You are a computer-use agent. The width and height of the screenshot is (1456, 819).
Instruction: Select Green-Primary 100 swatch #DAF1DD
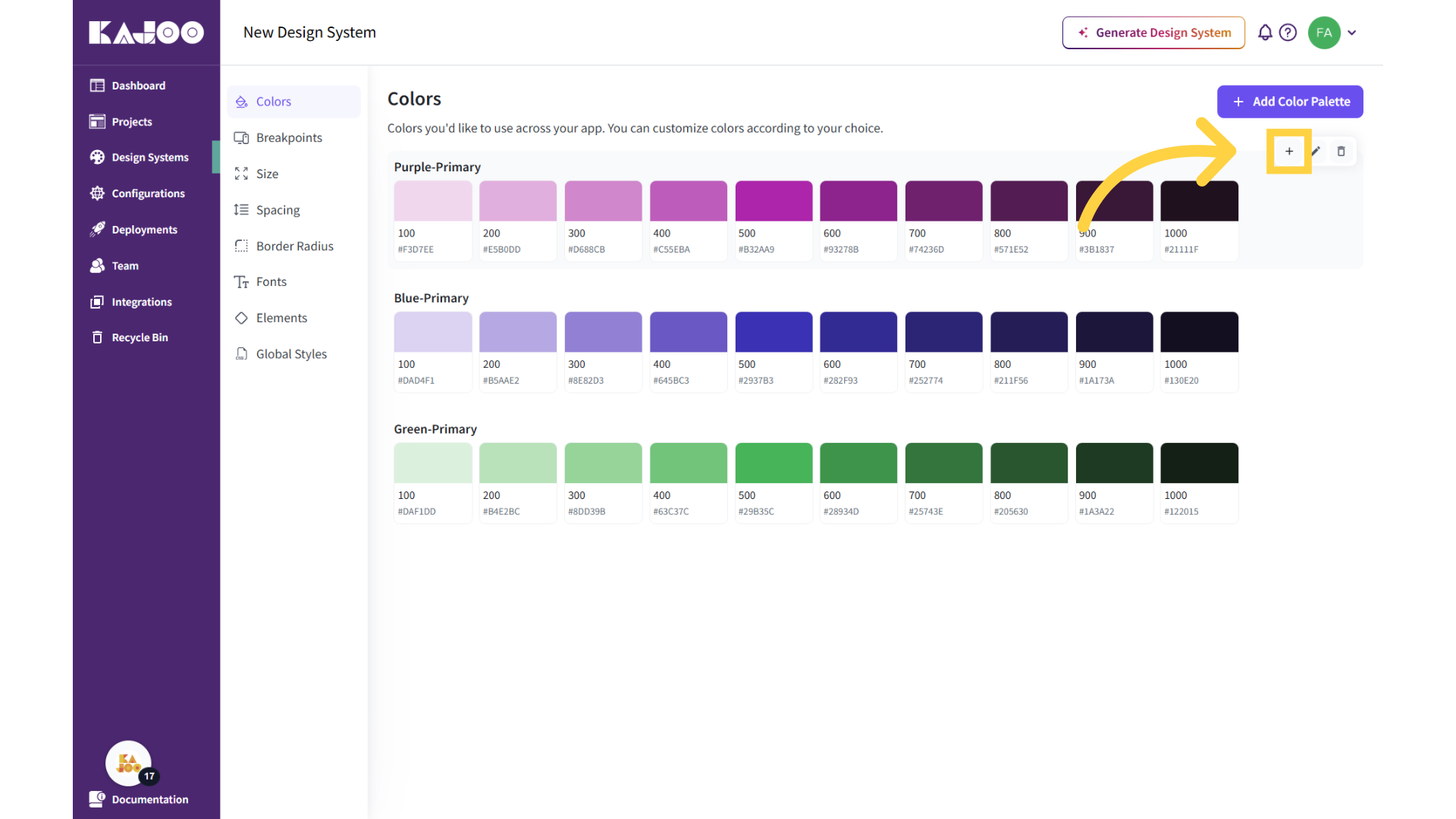click(433, 484)
